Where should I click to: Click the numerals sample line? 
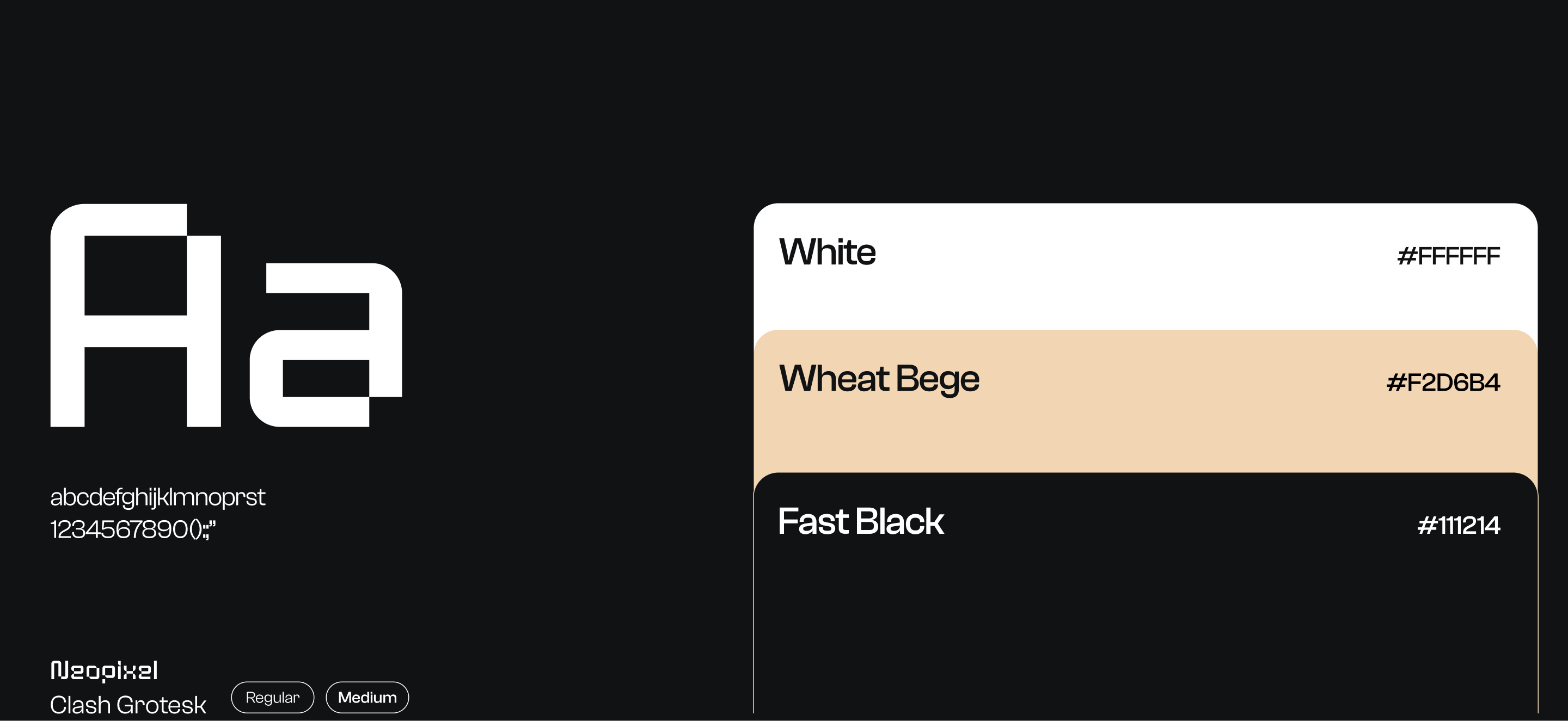pos(132,529)
